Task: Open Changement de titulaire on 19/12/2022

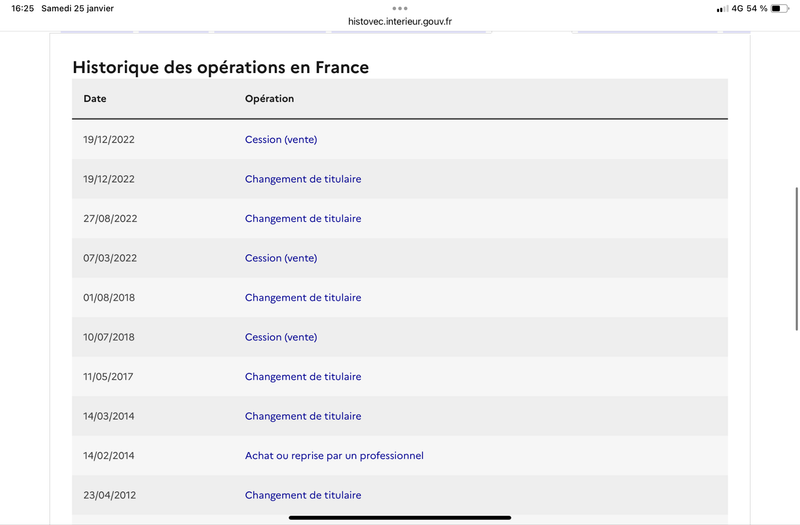Action: (x=303, y=179)
